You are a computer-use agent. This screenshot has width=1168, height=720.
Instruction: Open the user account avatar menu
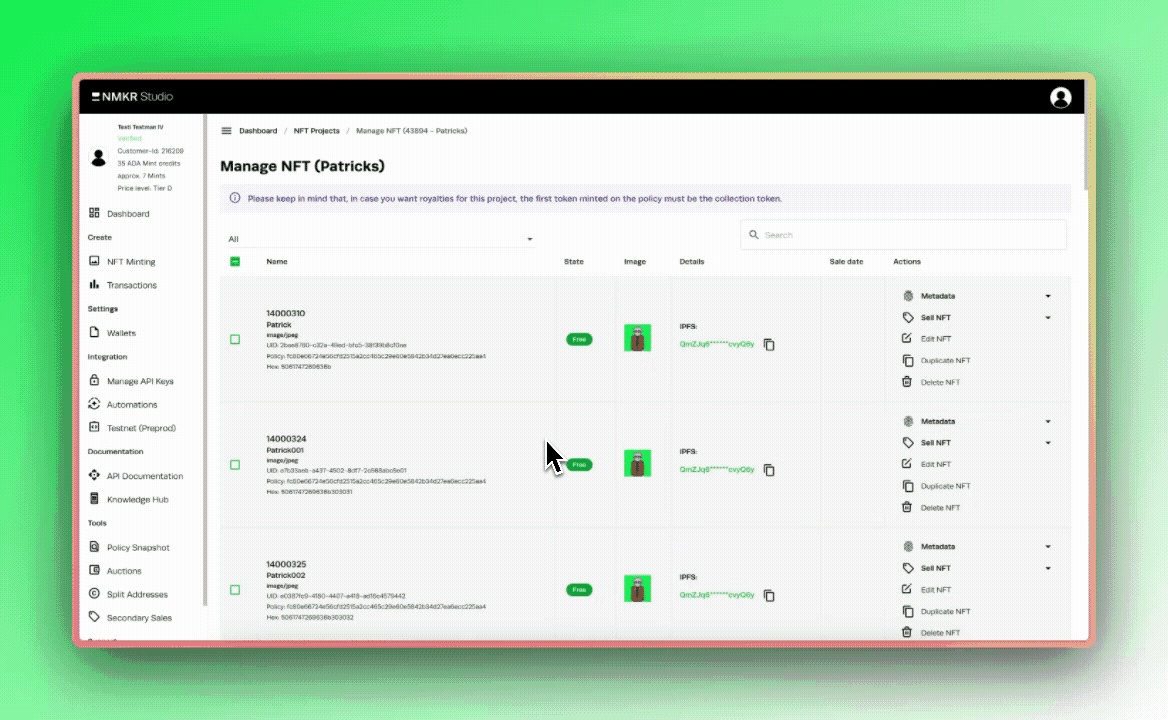[1060, 98]
